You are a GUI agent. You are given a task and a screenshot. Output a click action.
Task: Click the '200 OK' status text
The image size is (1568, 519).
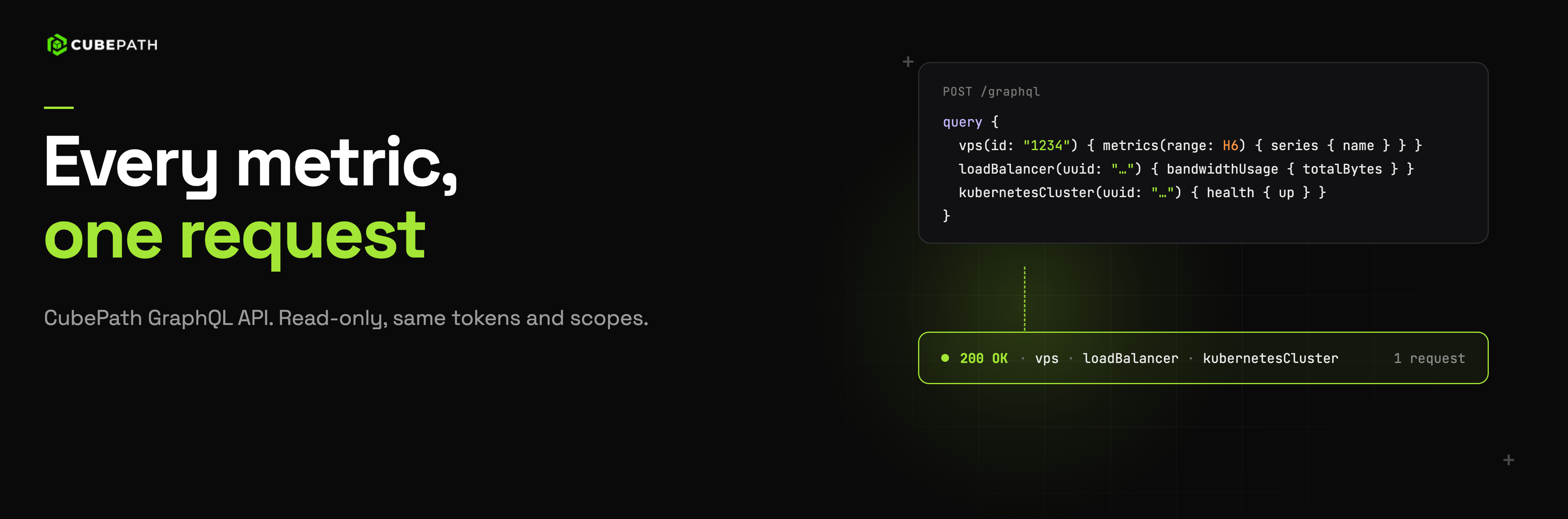(x=984, y=358)
